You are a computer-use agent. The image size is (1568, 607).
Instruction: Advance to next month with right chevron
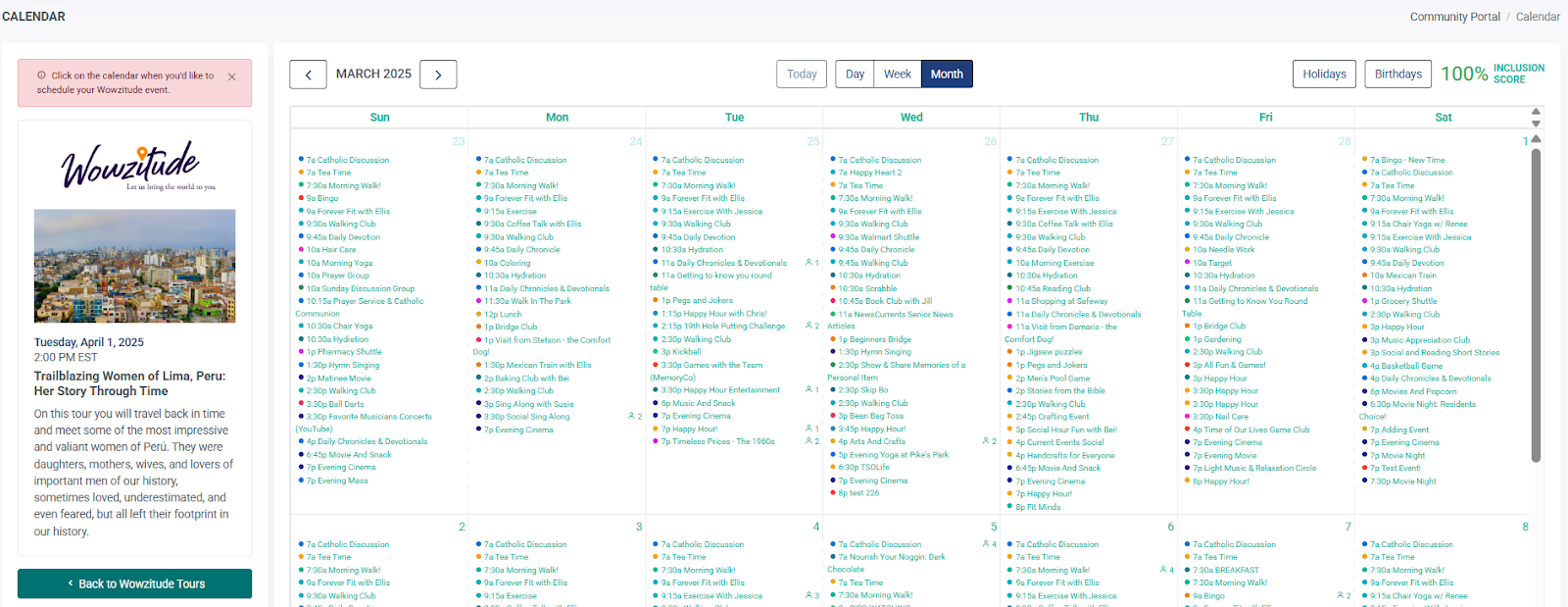point(438,75)
